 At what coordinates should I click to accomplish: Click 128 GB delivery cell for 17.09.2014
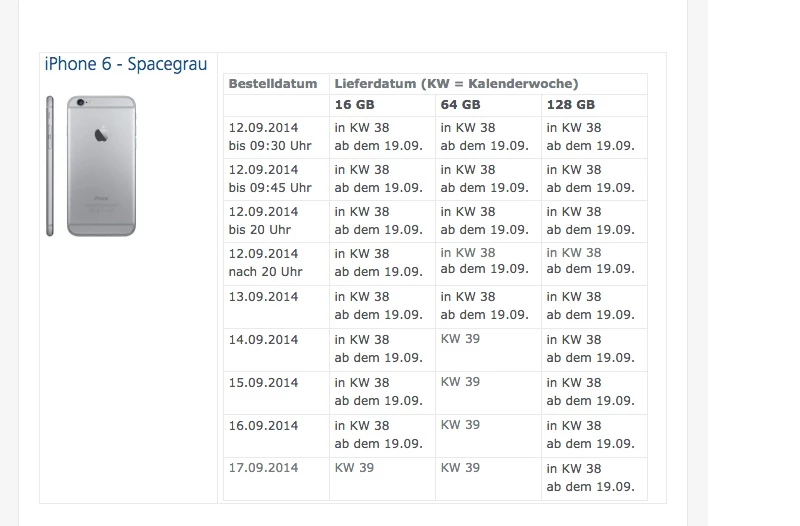pyautogui.click(x=594, y=479)
